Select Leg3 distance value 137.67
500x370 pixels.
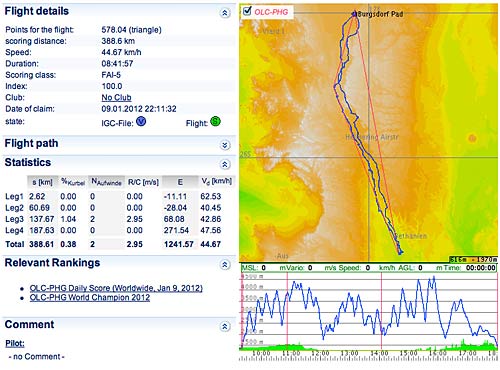pos(41,219)
